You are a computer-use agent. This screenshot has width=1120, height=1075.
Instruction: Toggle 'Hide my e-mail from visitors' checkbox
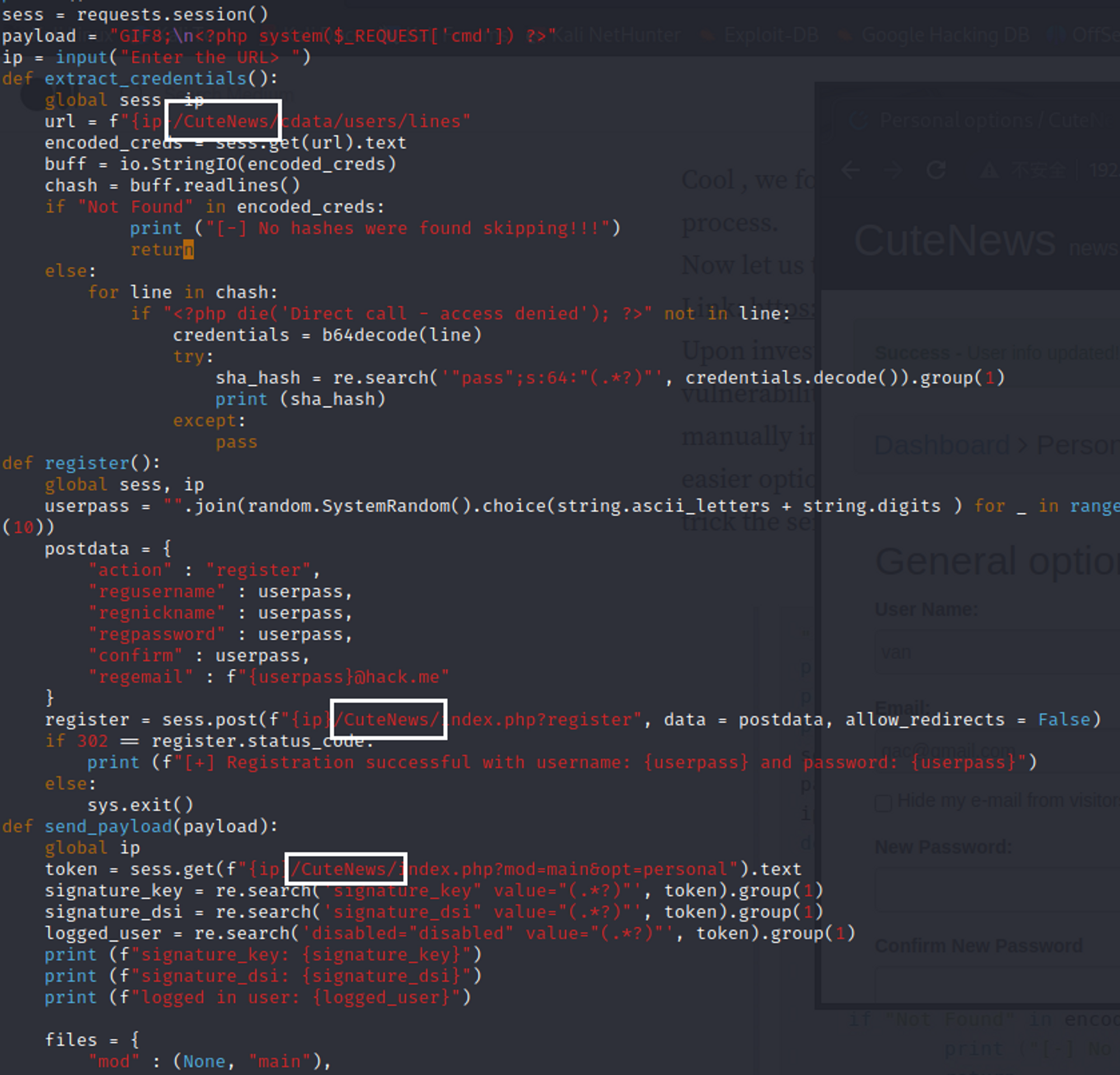(x=884, y=803)
